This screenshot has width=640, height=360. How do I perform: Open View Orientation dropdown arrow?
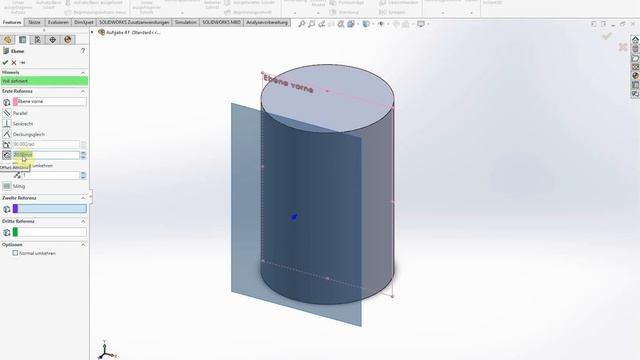358,24
